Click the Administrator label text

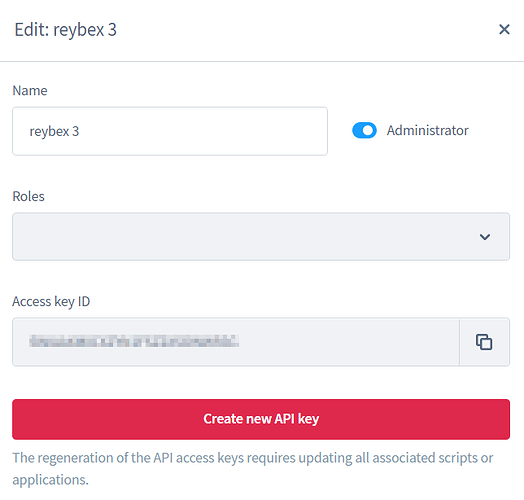[427, 130]
